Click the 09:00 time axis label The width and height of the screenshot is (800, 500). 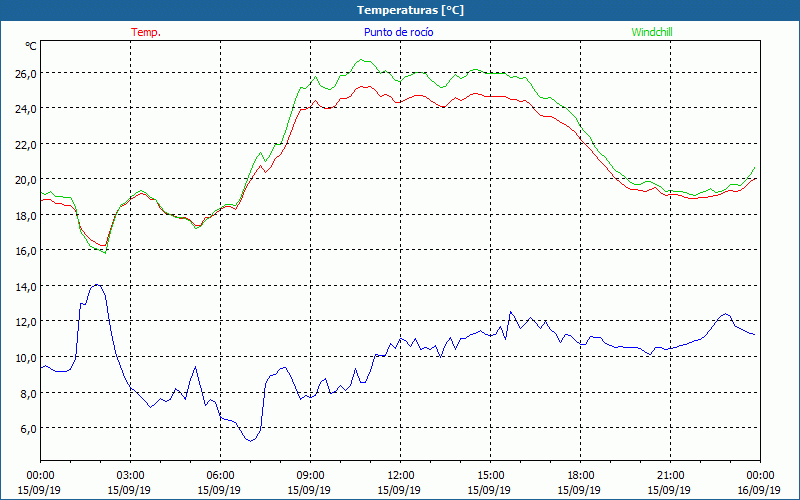(x=310, y=476)
